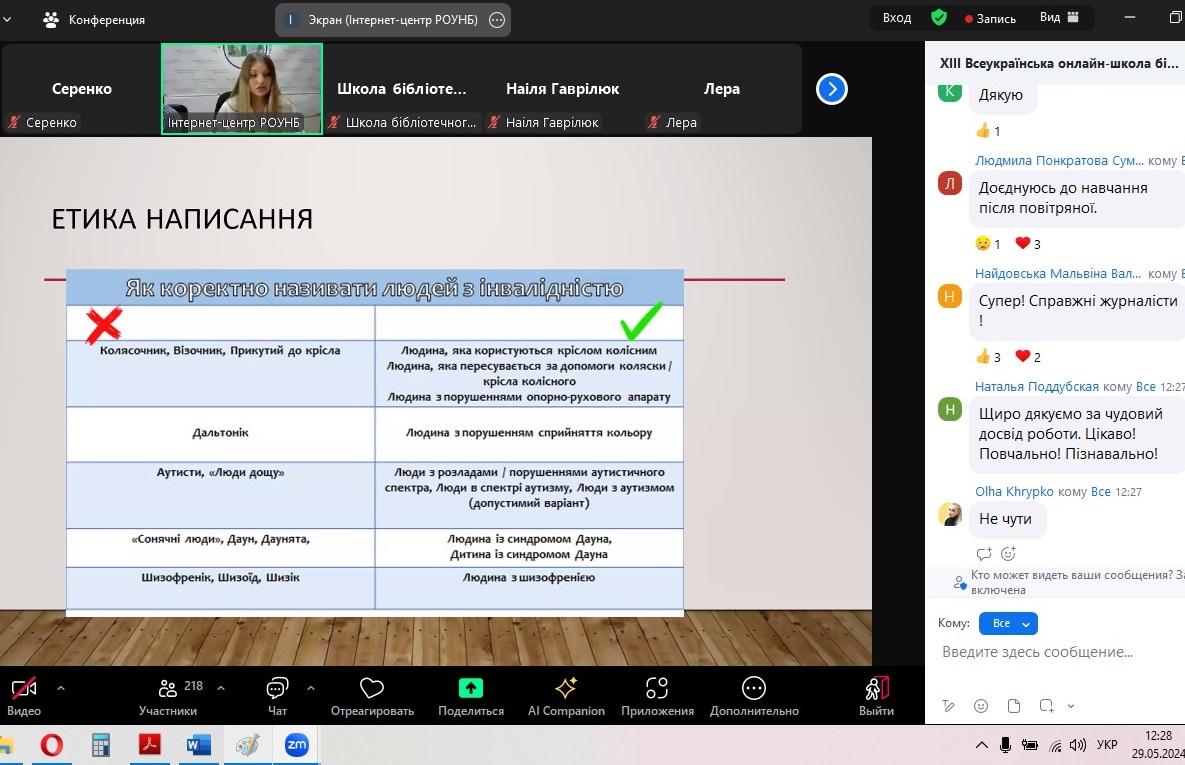Viewport: 1185px width, 765px height.
Task: Open the Участники participants panel
Action: pos(168,689)
